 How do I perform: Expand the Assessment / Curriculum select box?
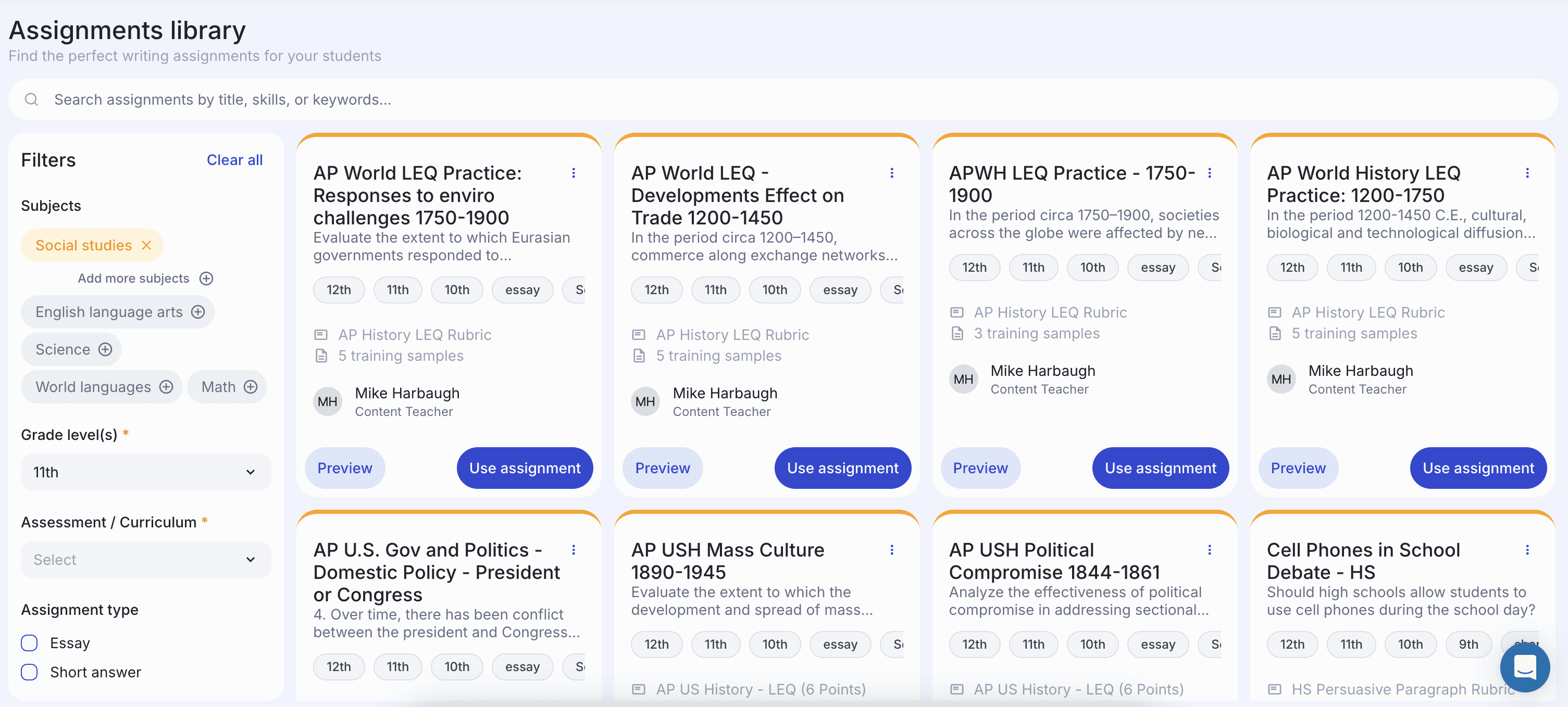pyautogui.click(x=145, y=560)
